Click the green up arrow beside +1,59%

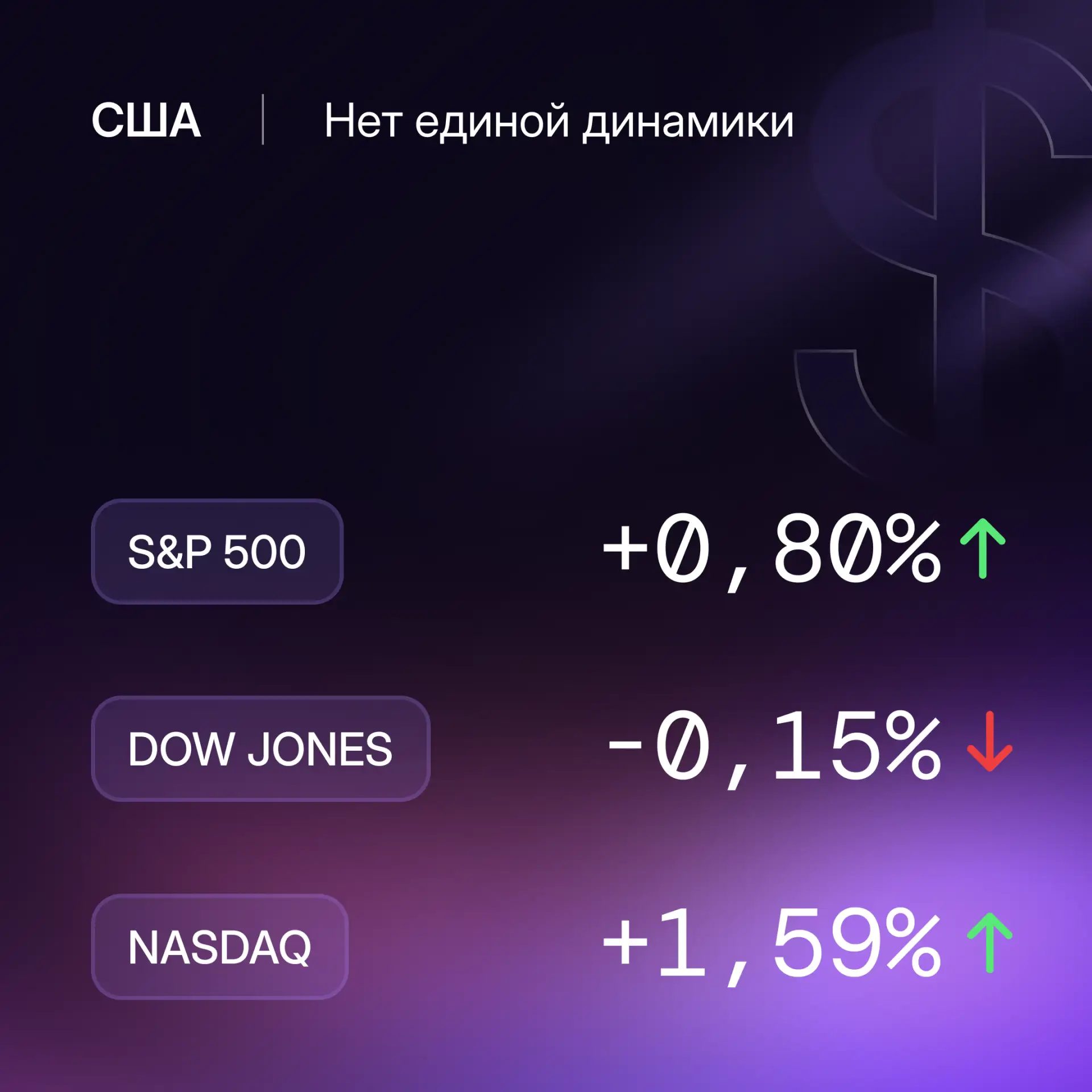tap(990, 942)
